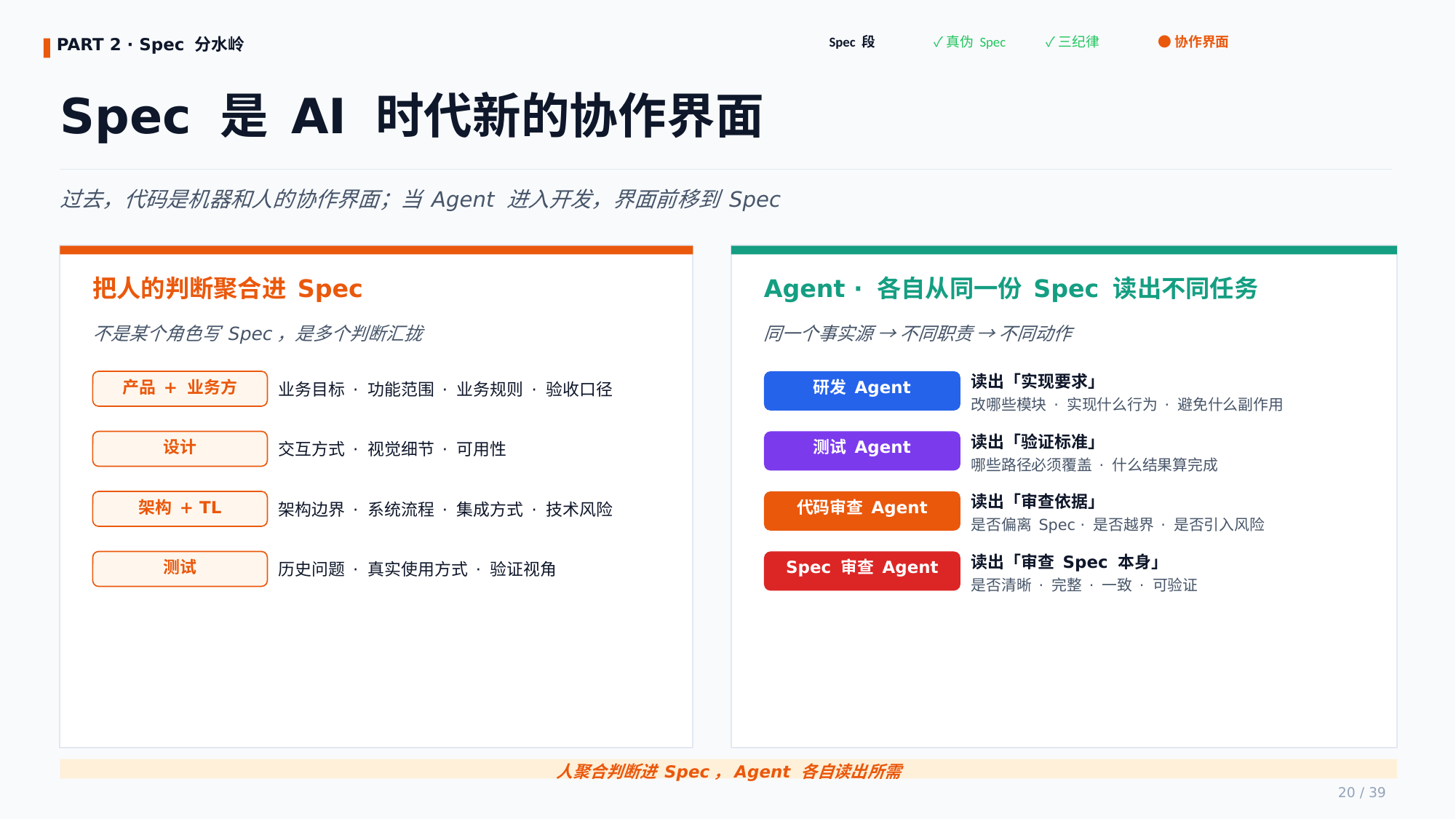The width and height of the screenshot is (1456, 819).
Task: Click the '产品 + 业务方' role tag
Action: (x=180, y=388)
